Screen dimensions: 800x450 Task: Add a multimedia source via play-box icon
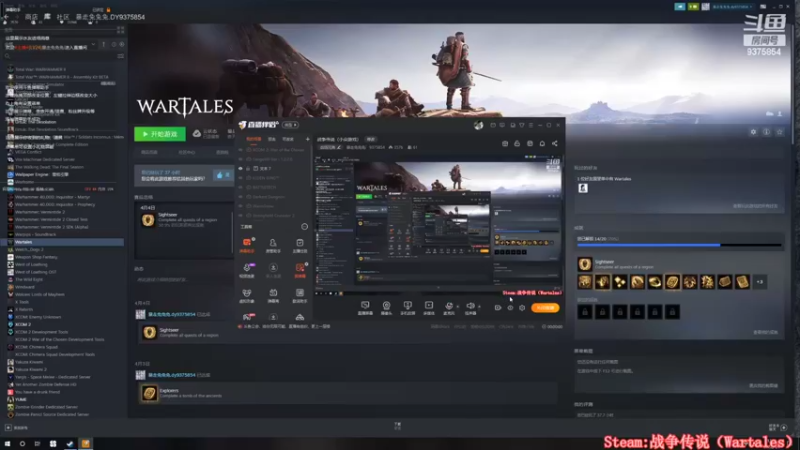[429, 306]
